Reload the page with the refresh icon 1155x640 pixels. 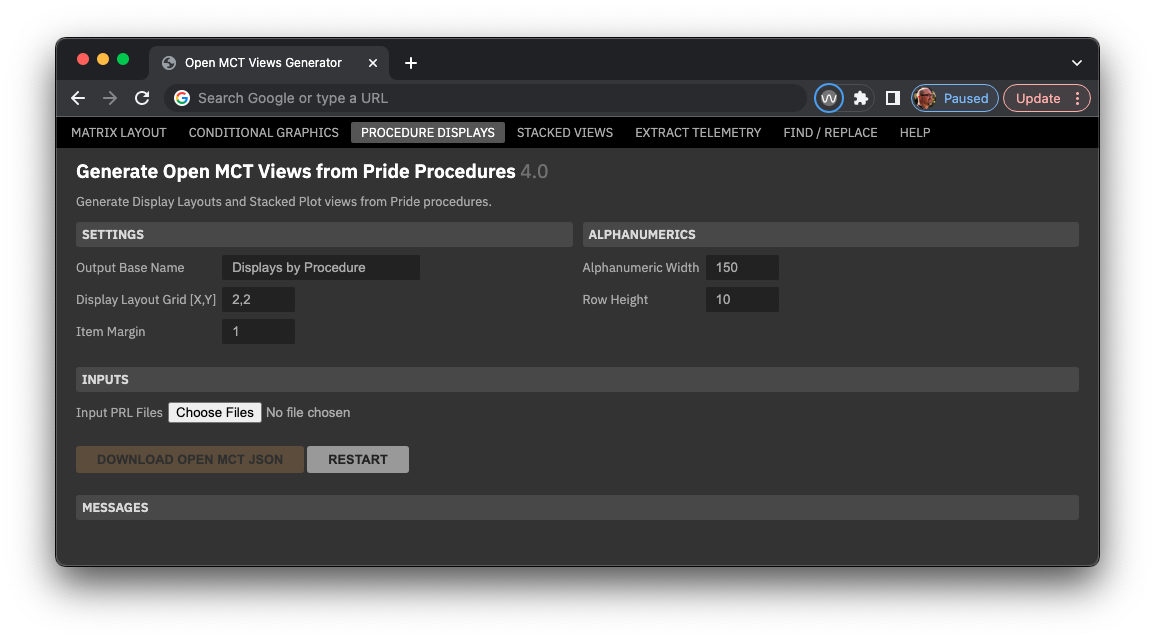tap(142, 98)
